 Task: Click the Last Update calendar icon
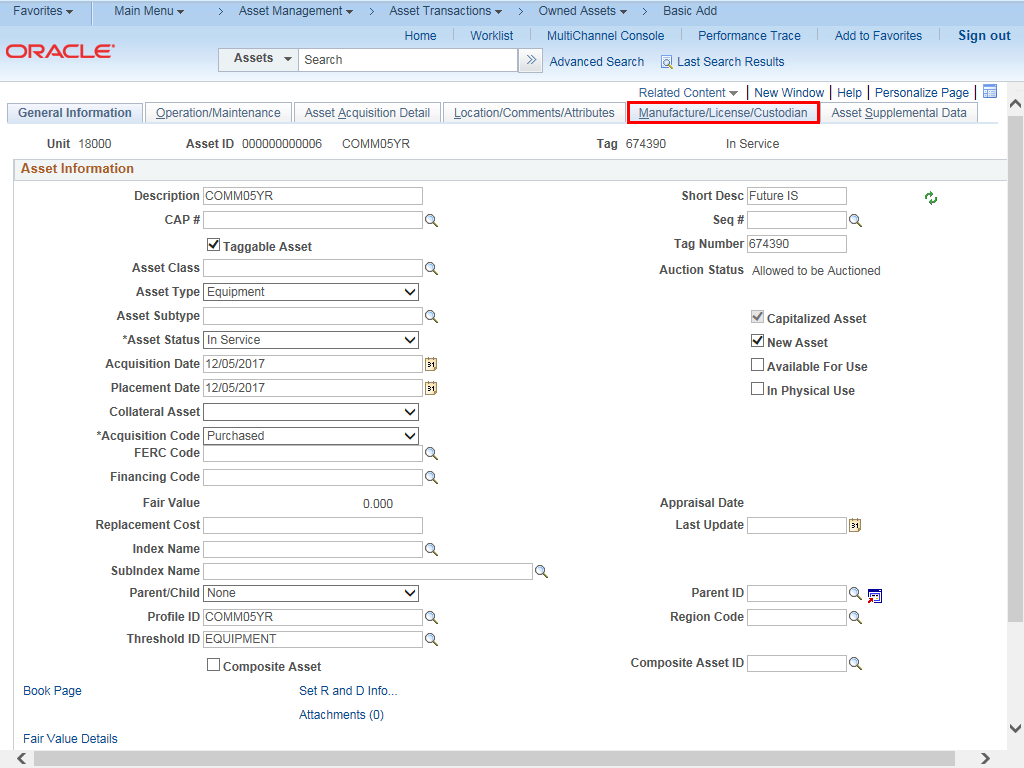tap(855, 525)
